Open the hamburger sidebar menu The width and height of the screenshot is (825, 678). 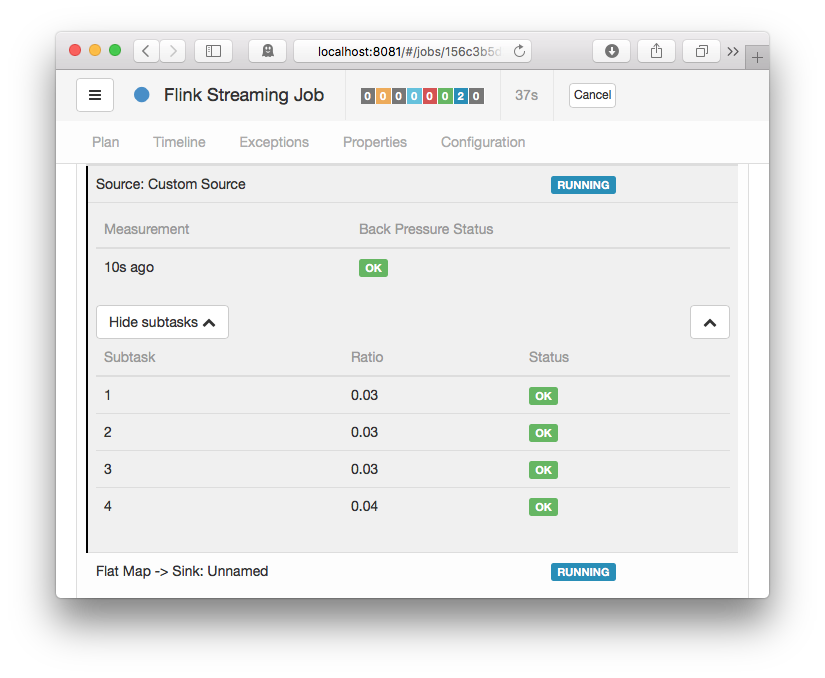coord(95,95)
